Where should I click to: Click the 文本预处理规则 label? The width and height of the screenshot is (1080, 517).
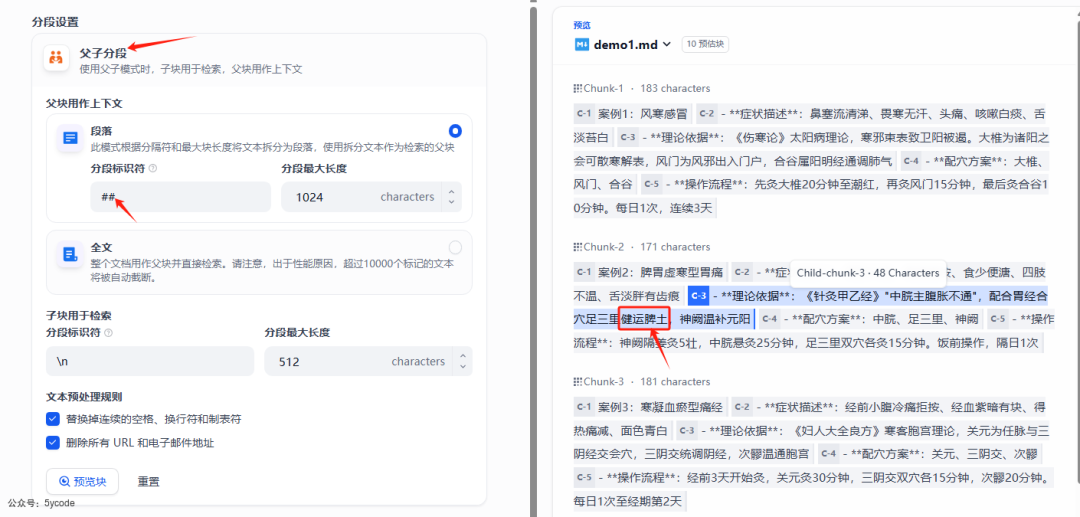pos(84,397)
